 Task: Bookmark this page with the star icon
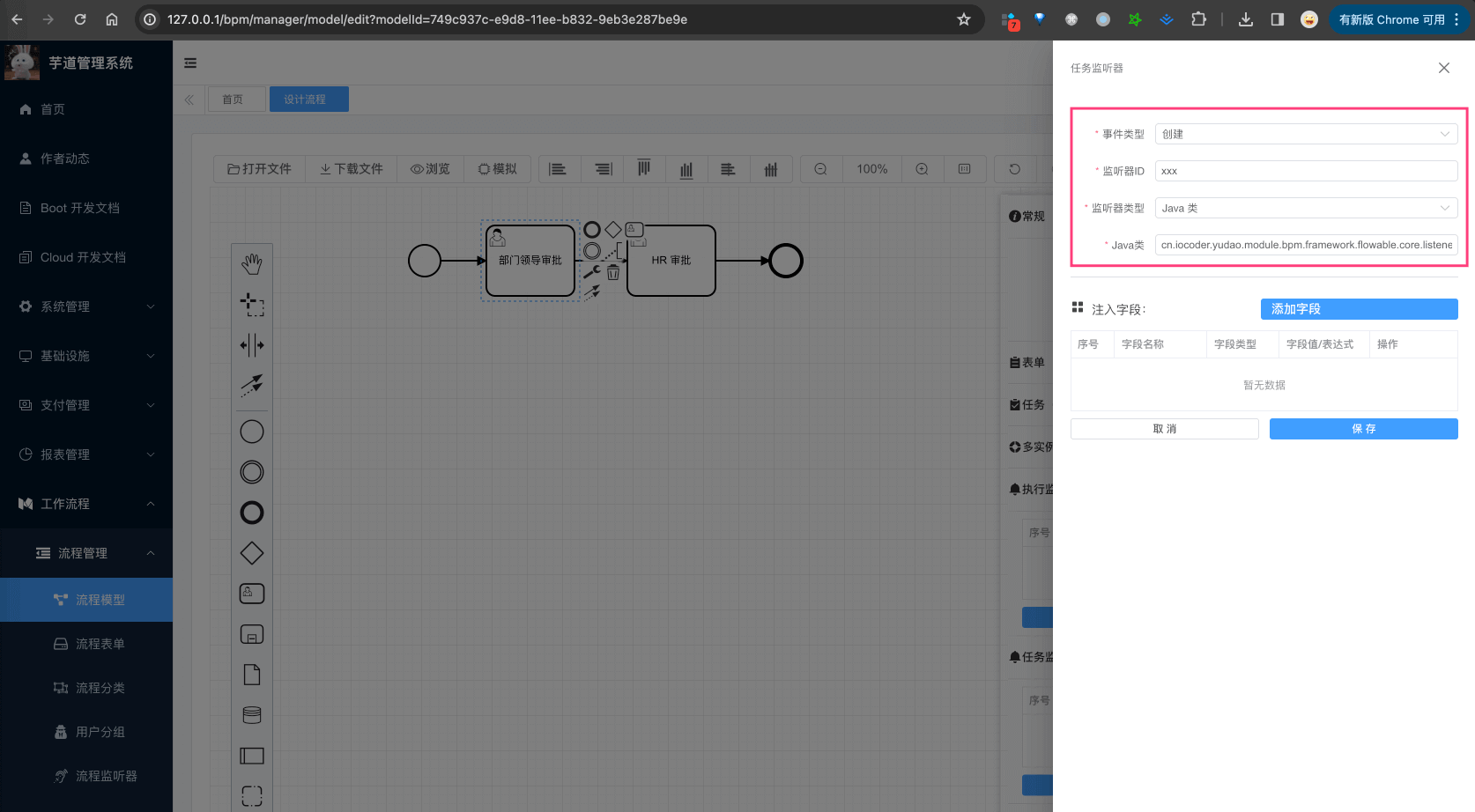pos(964,19)
